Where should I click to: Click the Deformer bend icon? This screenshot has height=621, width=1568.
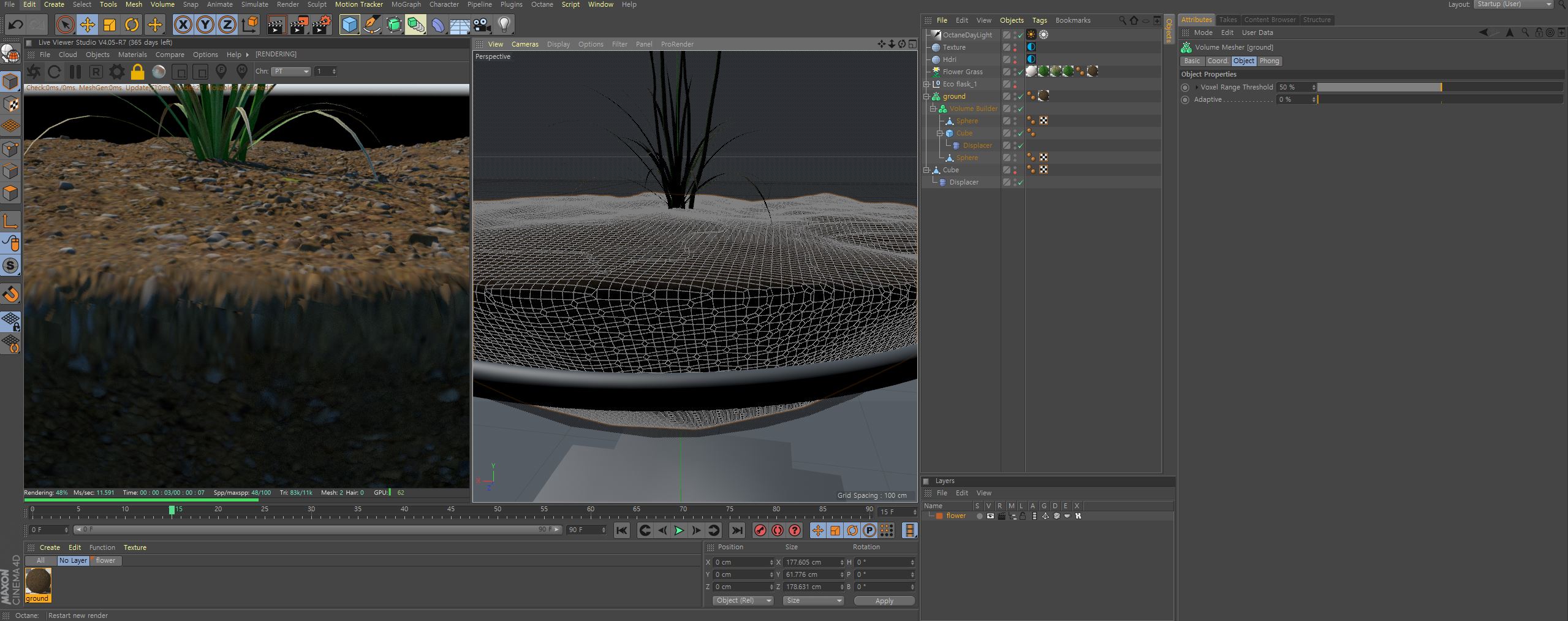click(437, 25)
